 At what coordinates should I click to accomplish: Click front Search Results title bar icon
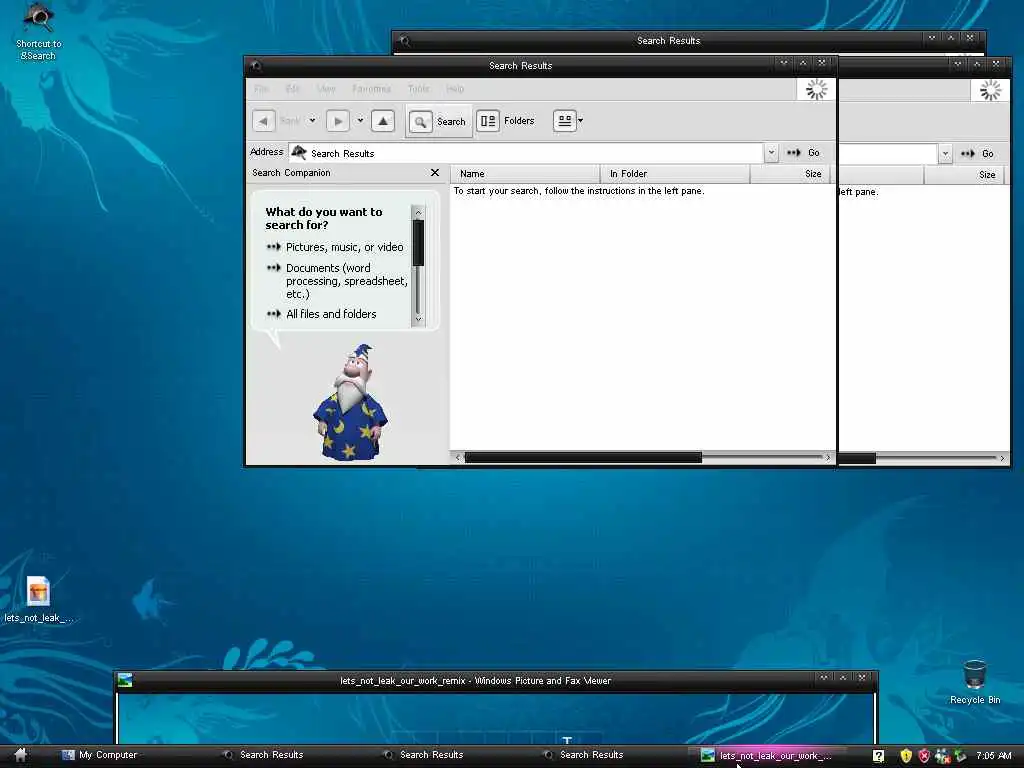click(x=256, y=65)
